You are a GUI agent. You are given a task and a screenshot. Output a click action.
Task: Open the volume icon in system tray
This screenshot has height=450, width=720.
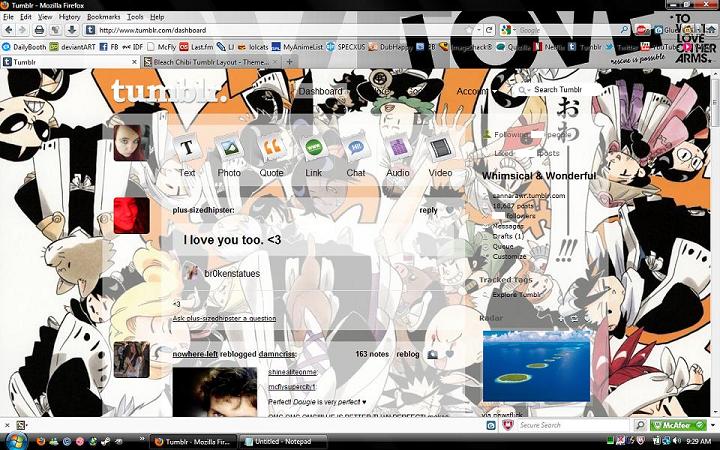tap(676, 441)
